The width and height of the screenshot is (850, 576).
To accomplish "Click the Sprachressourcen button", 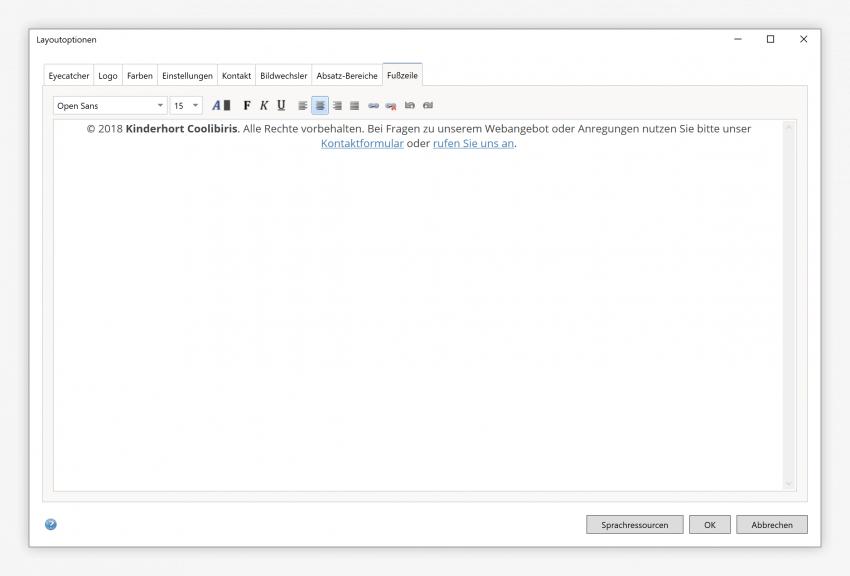I will click(634, 525).
